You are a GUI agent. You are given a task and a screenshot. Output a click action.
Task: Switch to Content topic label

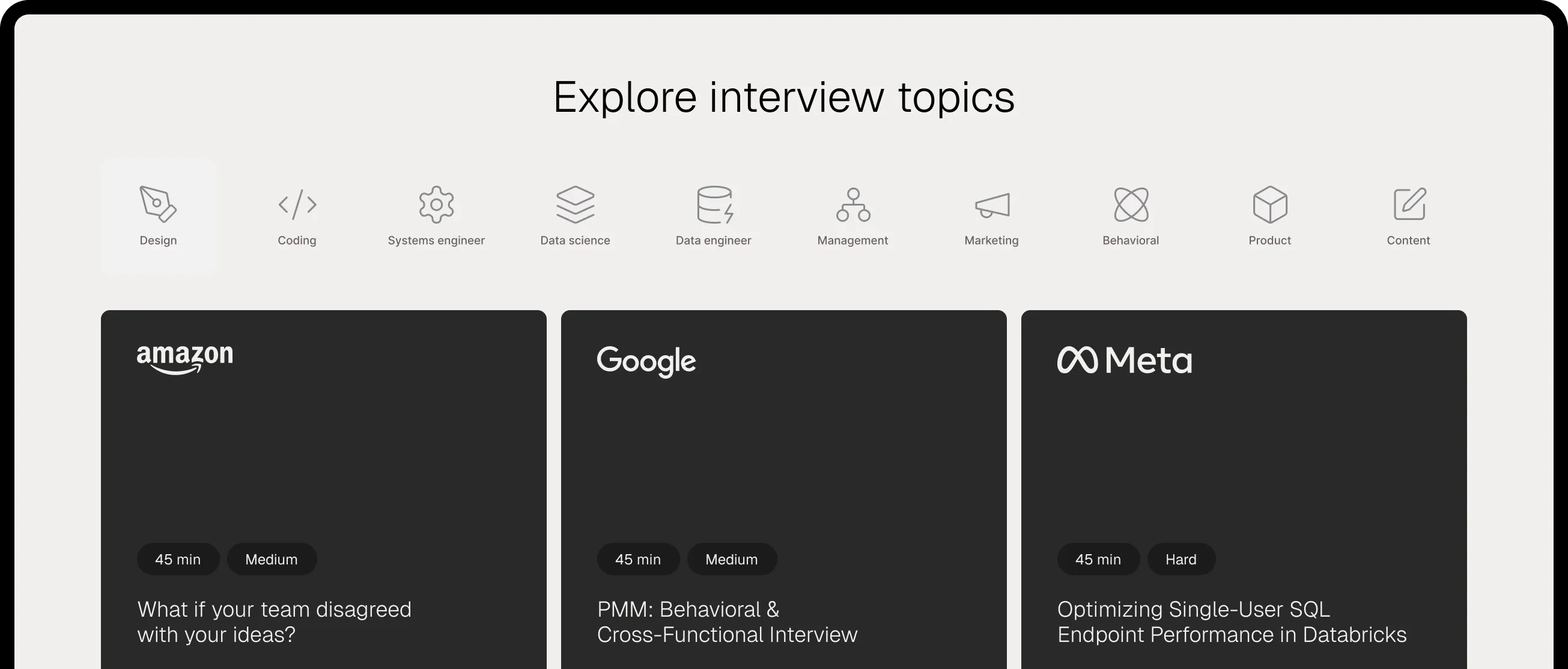coord(1409,240)
